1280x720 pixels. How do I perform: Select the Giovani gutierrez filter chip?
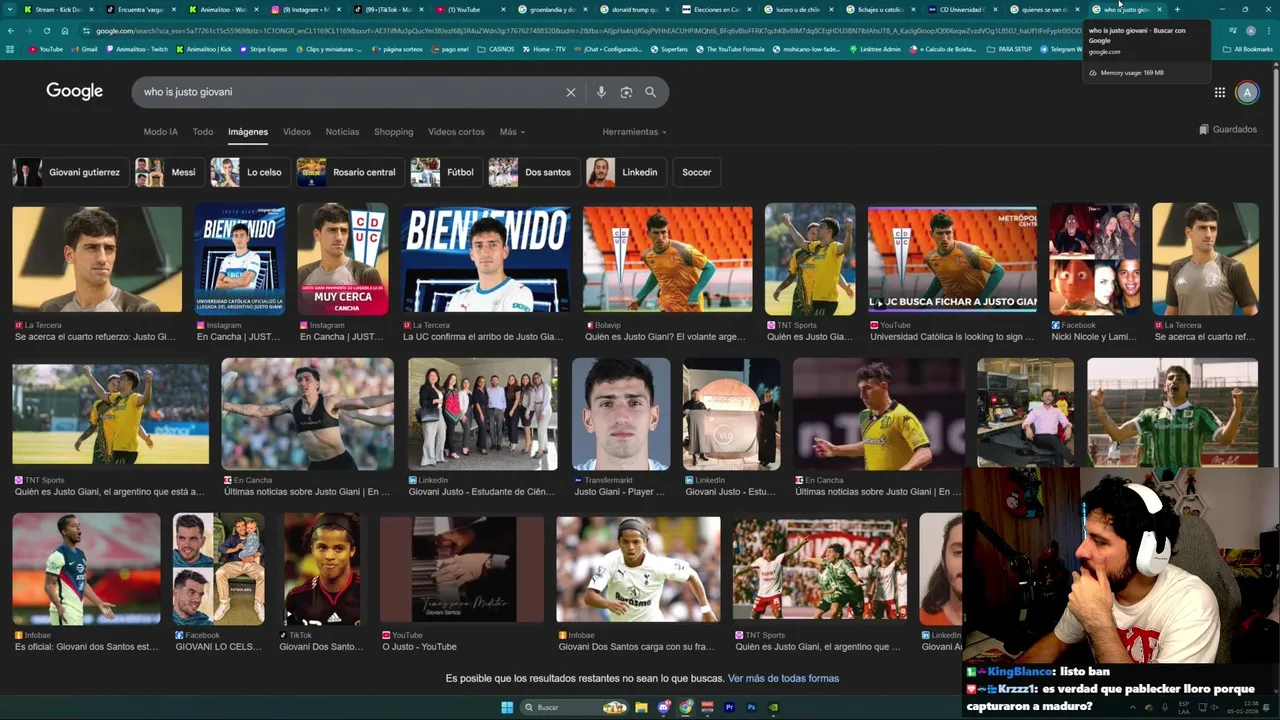pyautogui.click(x=70, y=172)
